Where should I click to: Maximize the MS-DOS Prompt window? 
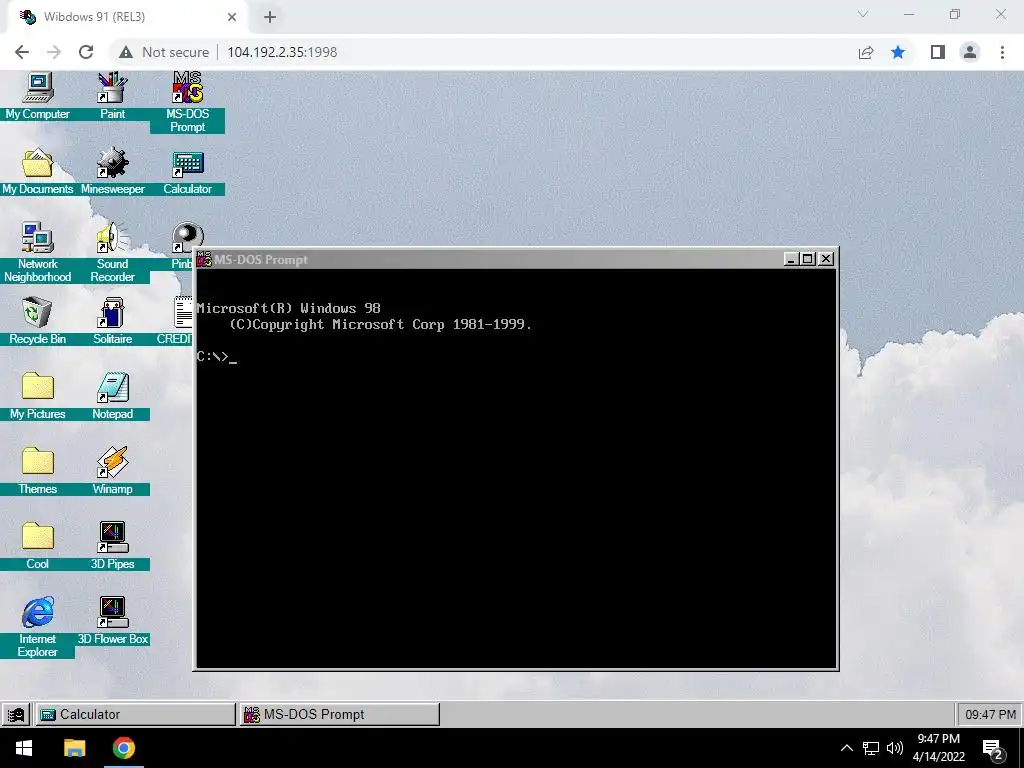(x=808, y=259)
